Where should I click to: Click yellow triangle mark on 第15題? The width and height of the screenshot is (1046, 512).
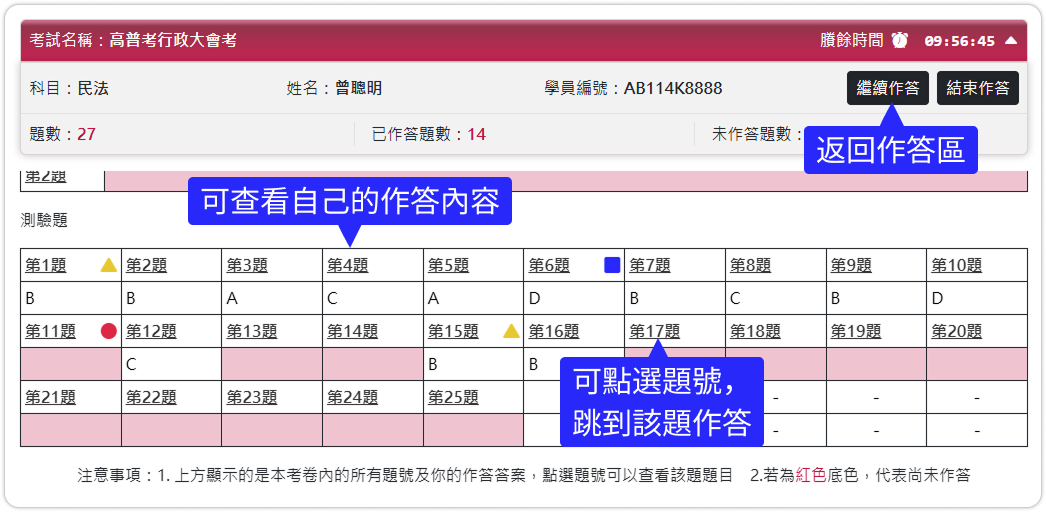511,331
